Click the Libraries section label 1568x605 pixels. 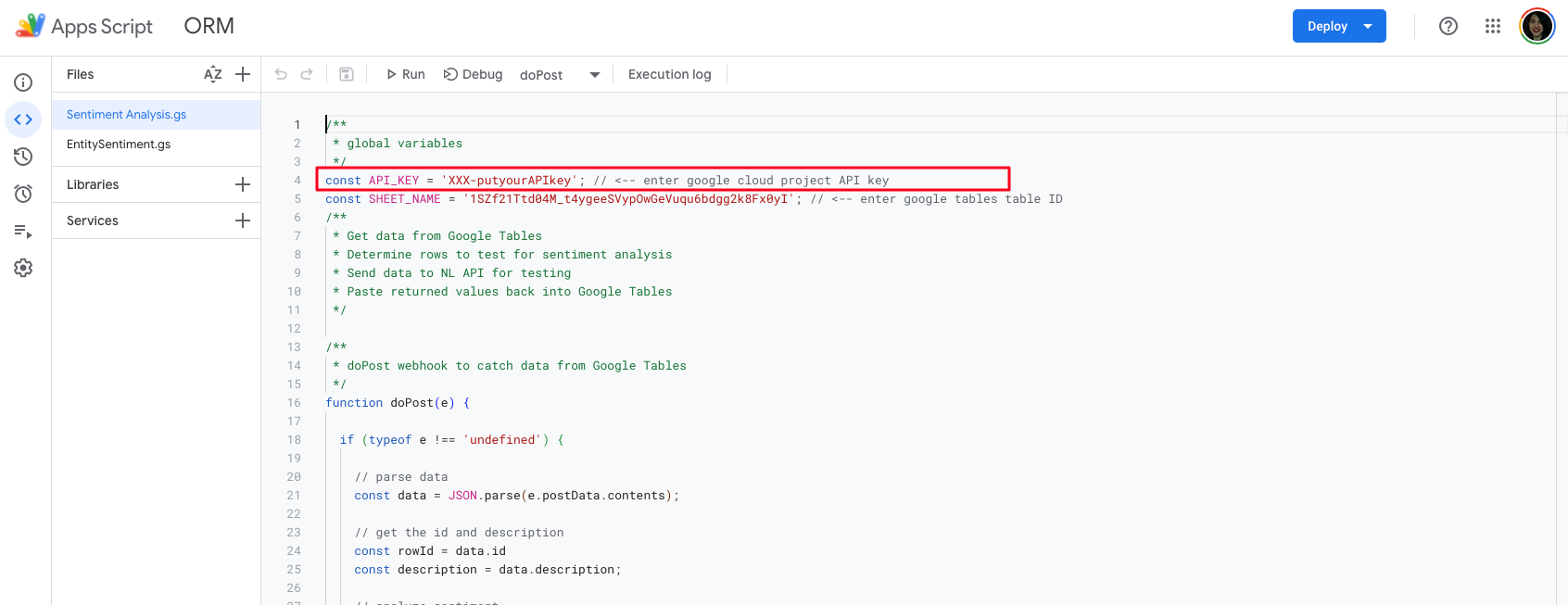(93, 184)
